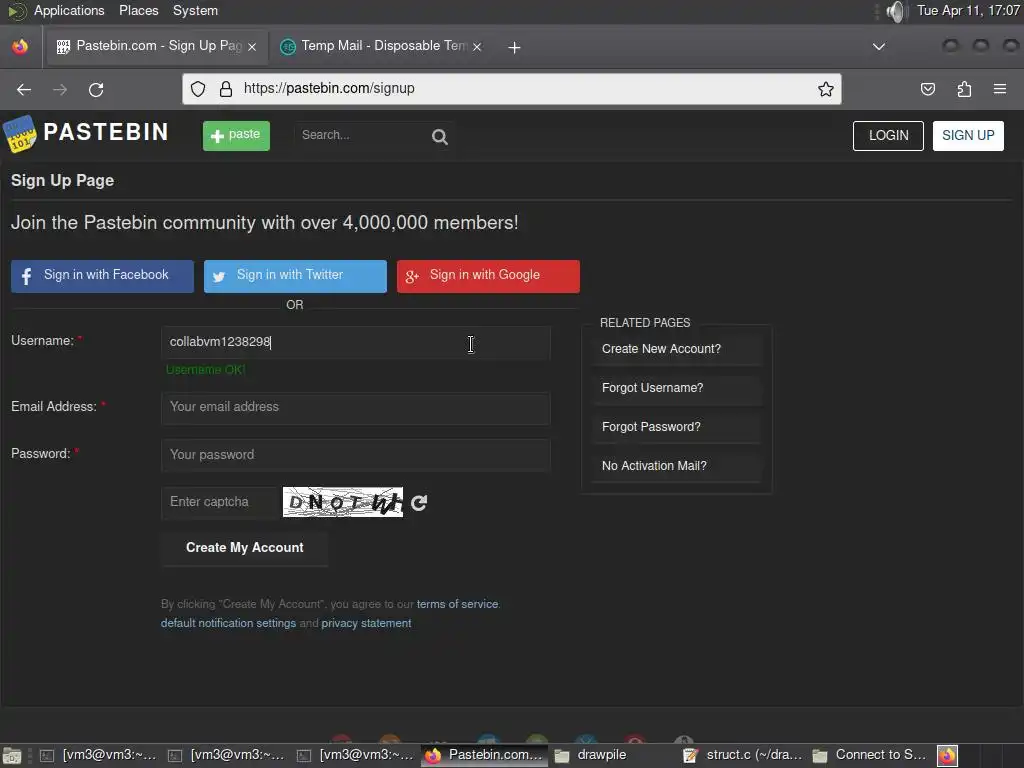1024x768 pixels.
Task: Open the Applications menu
Action: point(69,10)
